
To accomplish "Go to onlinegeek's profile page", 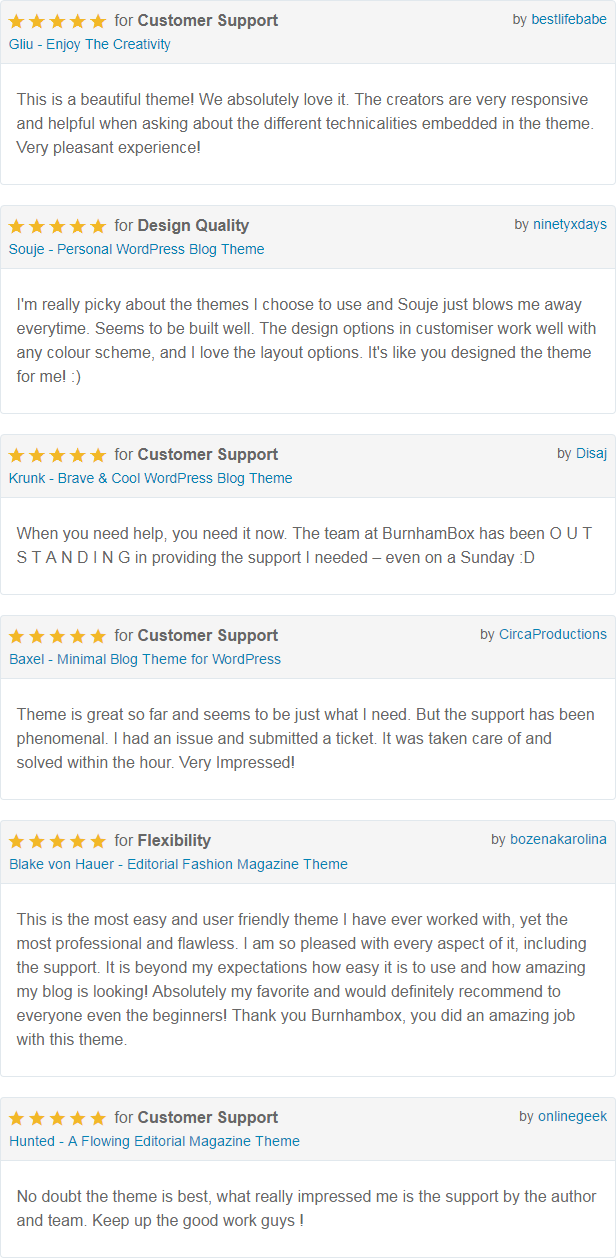I will point(572,1116).
